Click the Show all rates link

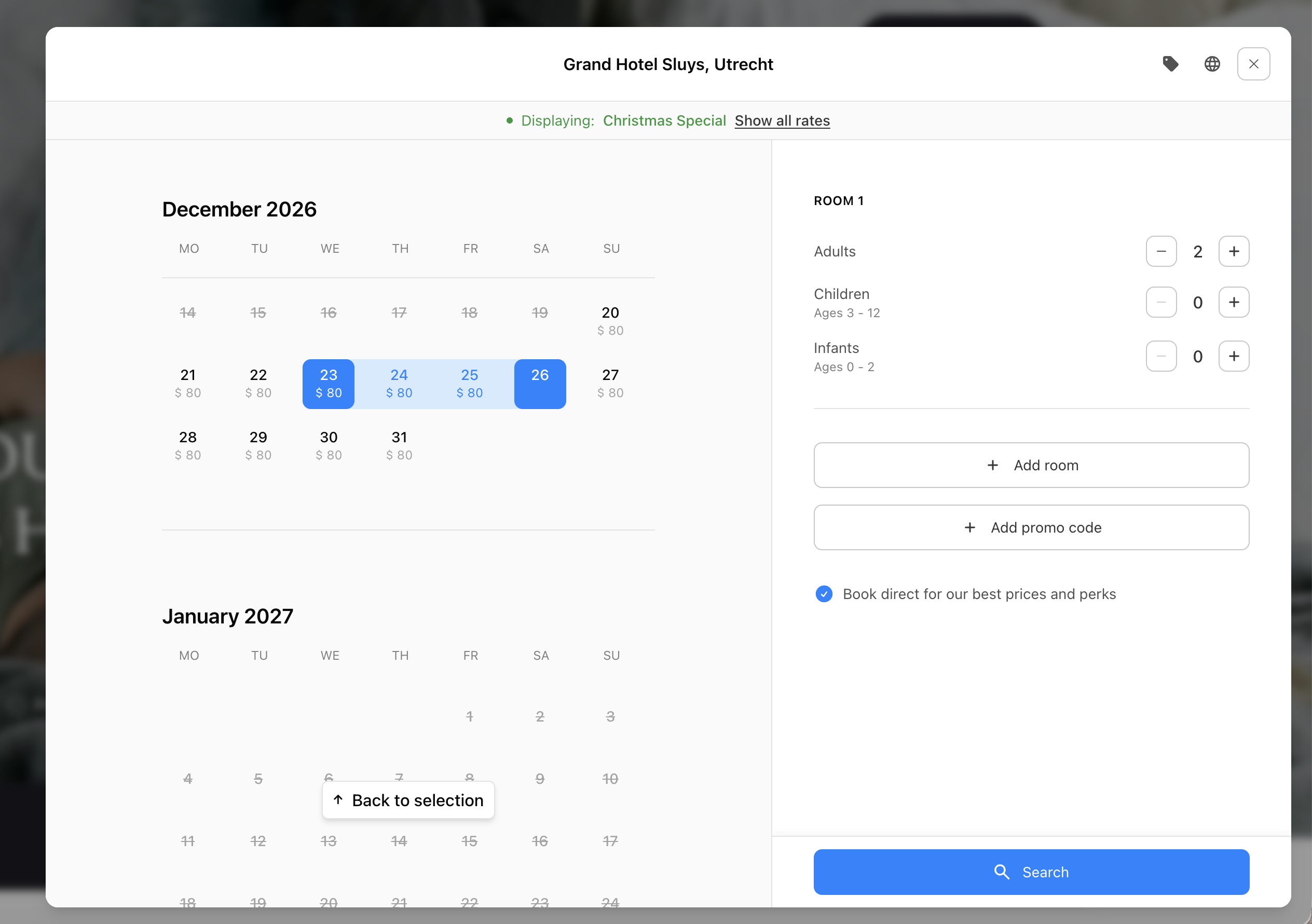coord(782,120)
